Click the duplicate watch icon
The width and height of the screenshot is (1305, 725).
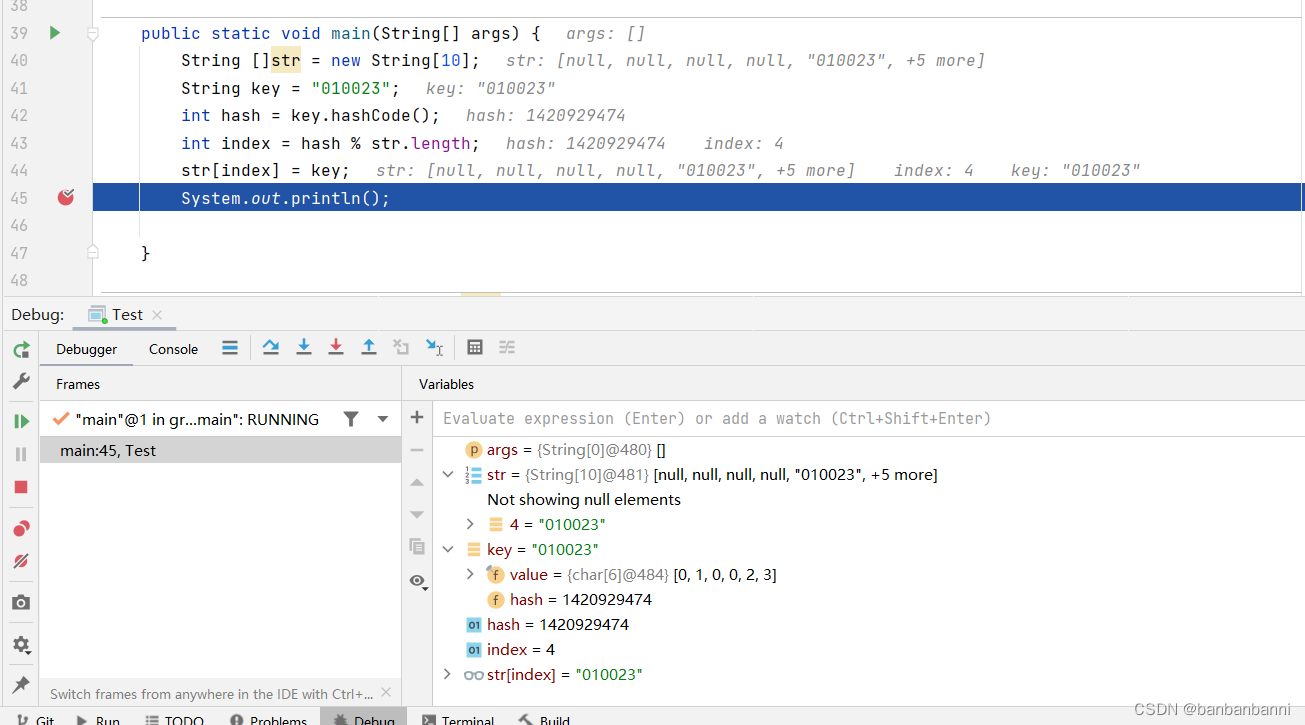(x=417, y=546)
